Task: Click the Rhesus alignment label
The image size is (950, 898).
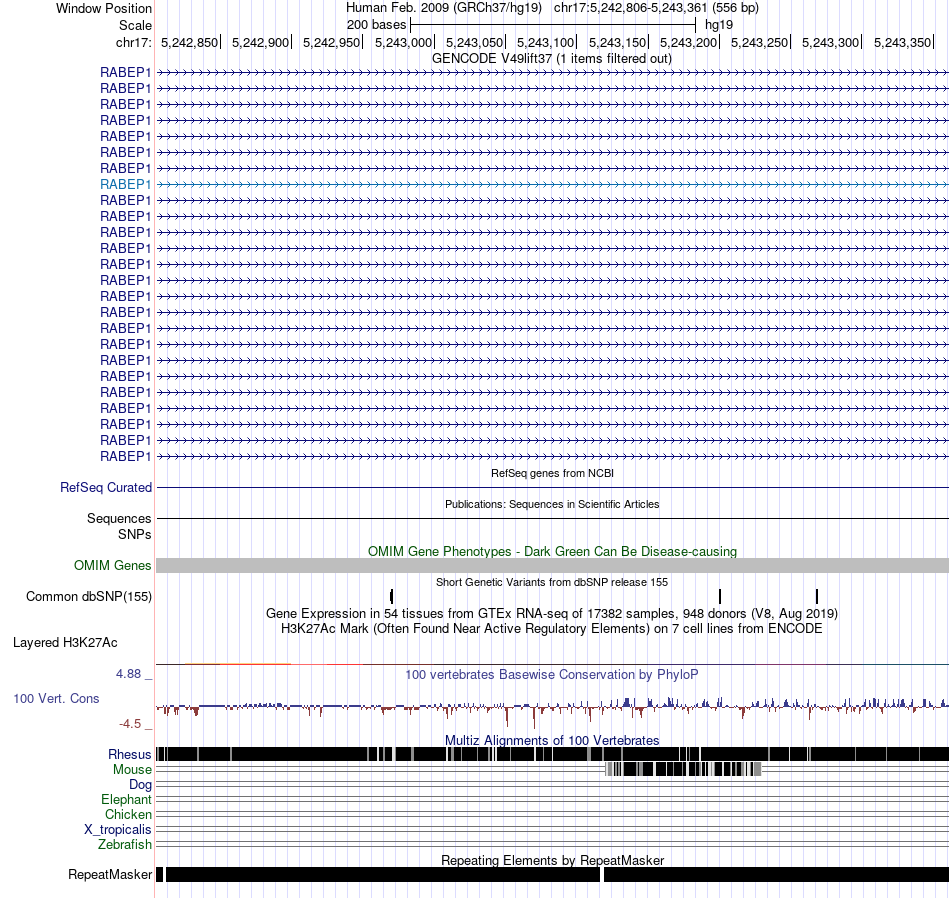Action: click(130, 754)
